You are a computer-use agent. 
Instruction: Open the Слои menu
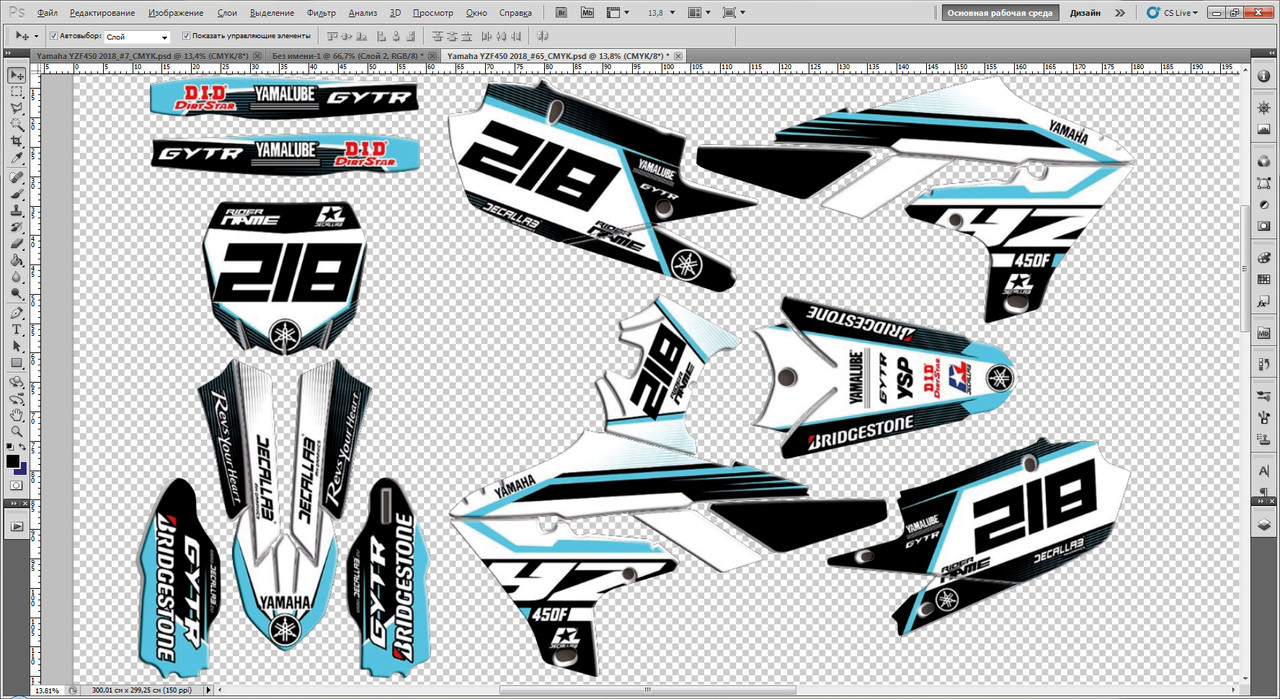click(x=227, y=13)
